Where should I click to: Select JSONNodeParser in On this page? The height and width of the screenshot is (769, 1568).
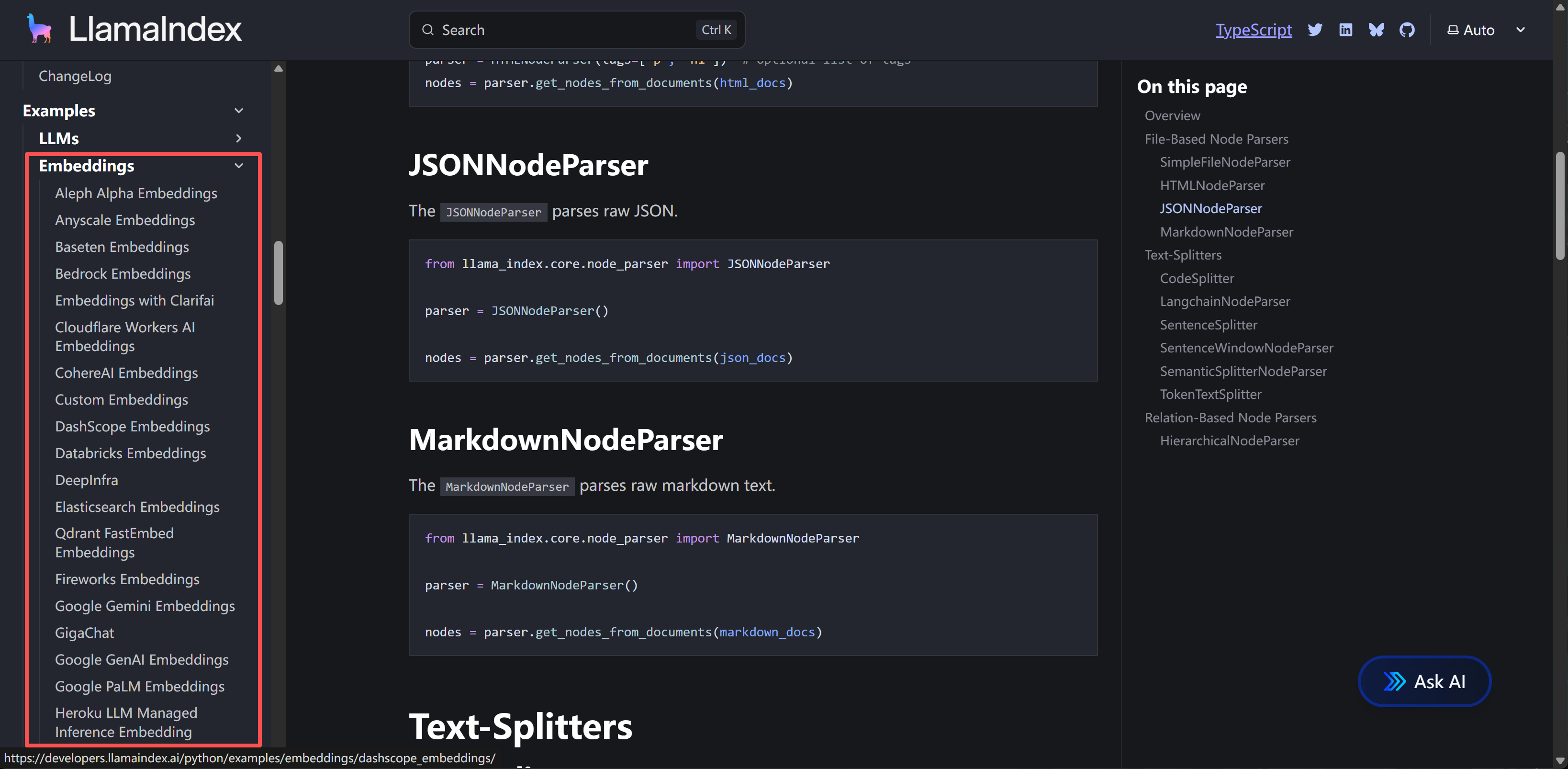tap(1210, 208)
